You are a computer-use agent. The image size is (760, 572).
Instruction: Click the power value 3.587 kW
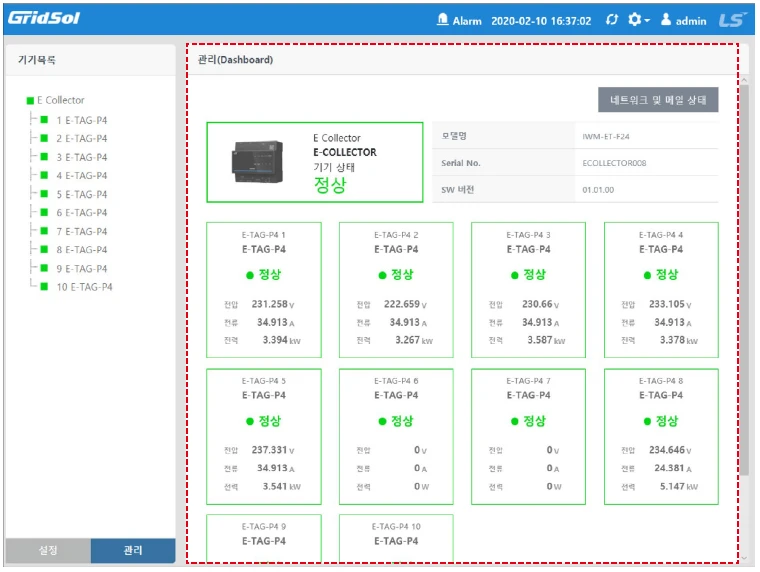coord(546,340)
